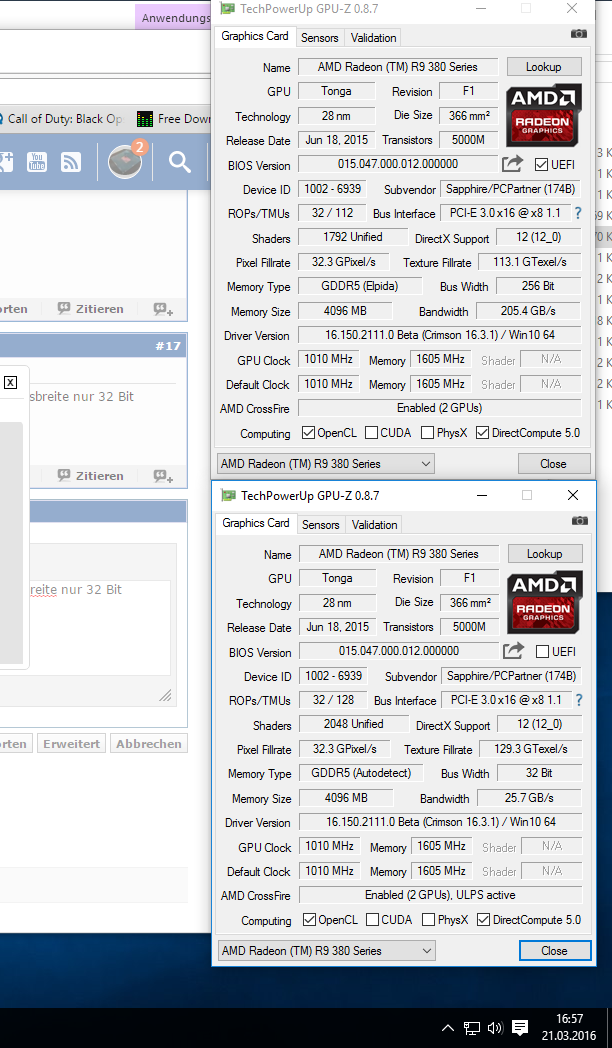612x1048 pixels.
Task: Toggle CUDA checkbox in 1792-shader GPU-Z window
Action: [x=371, y=433]
